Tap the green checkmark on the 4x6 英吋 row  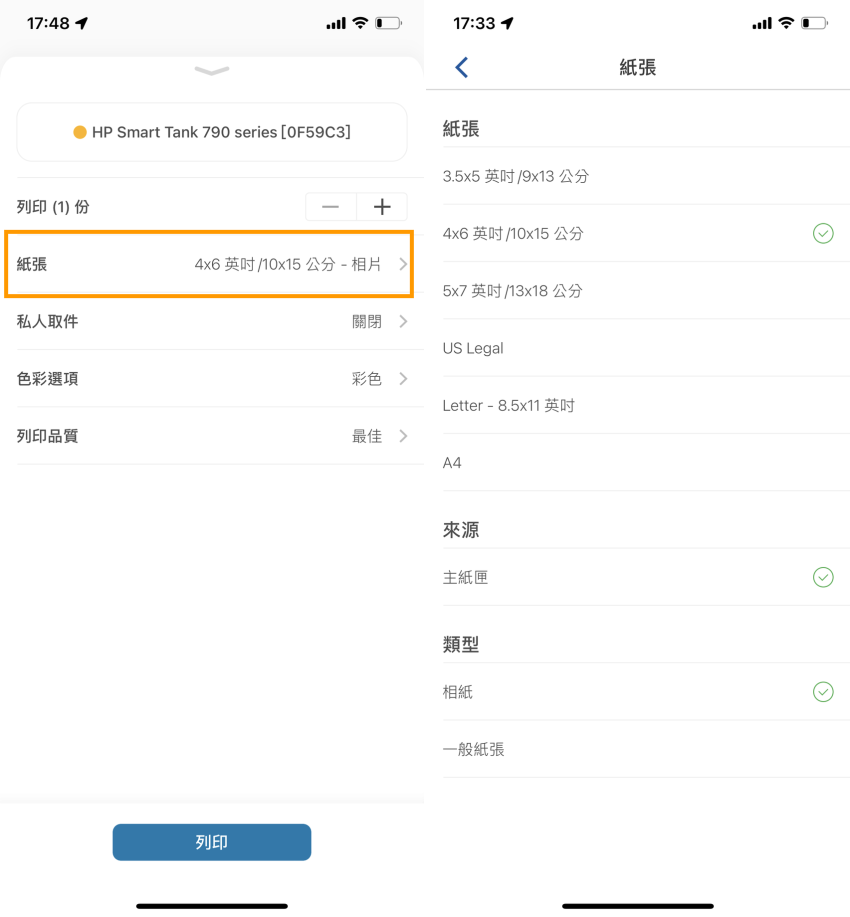823,233
